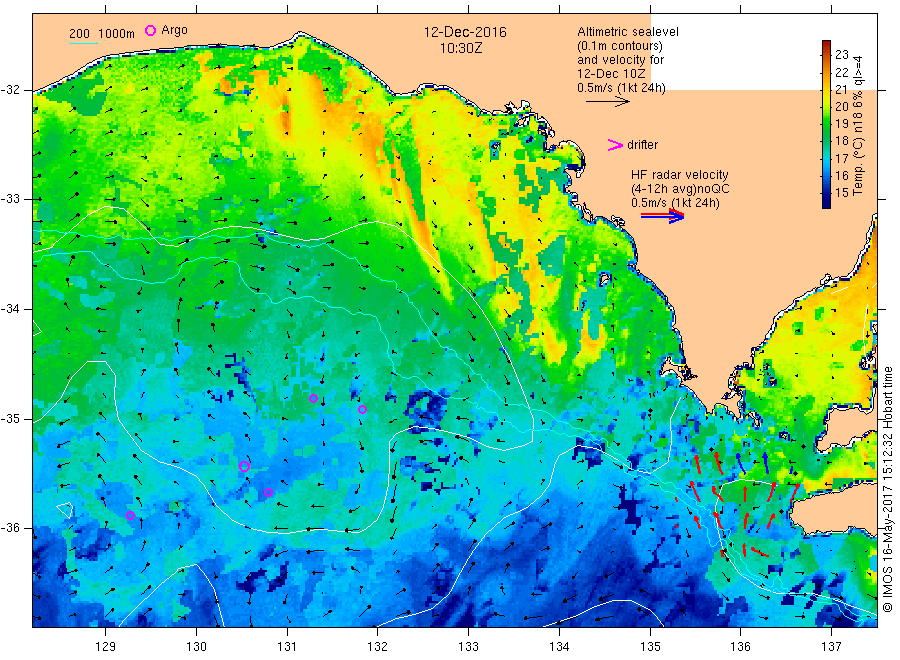Click the red and blue HF radar scale arrow

[x=662, y=216]
